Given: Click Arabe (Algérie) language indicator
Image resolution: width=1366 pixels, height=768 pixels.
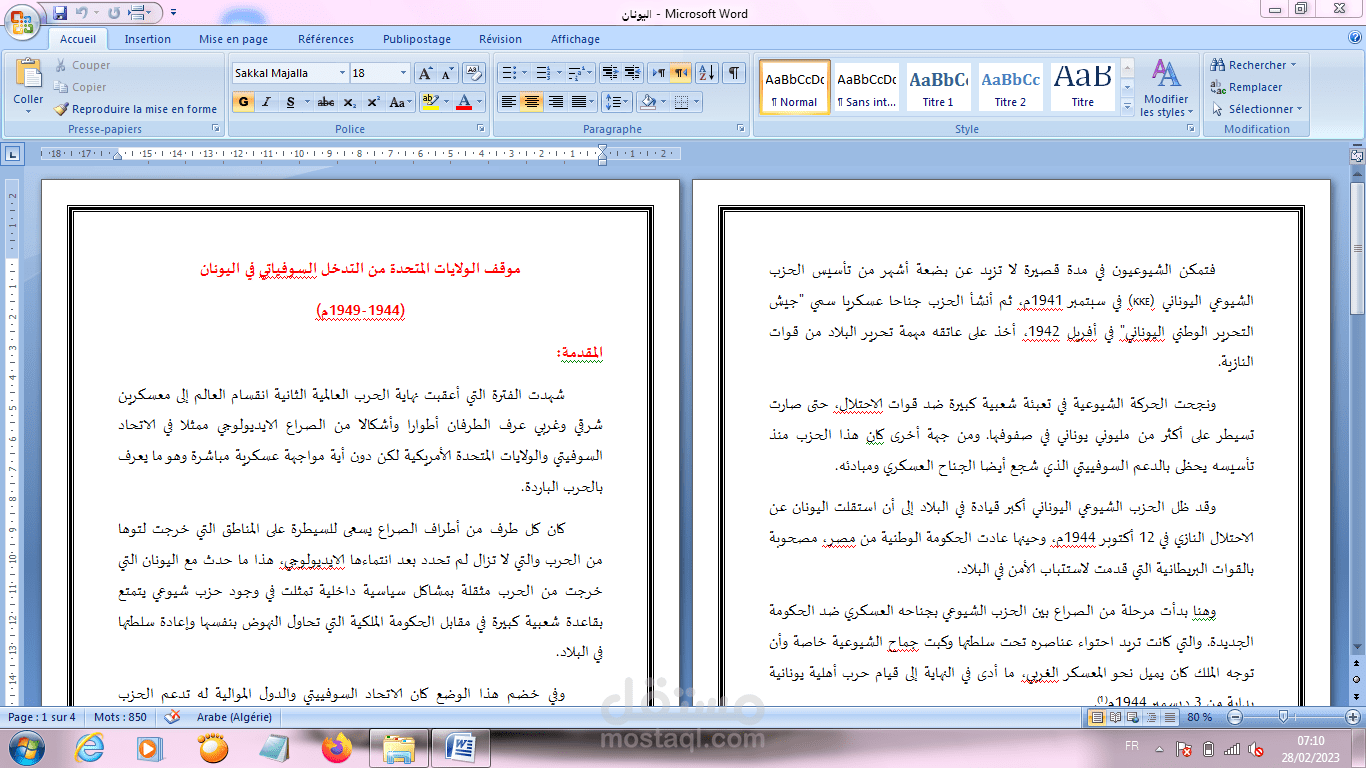Looking at the screenshot, I should click(233, 717).
